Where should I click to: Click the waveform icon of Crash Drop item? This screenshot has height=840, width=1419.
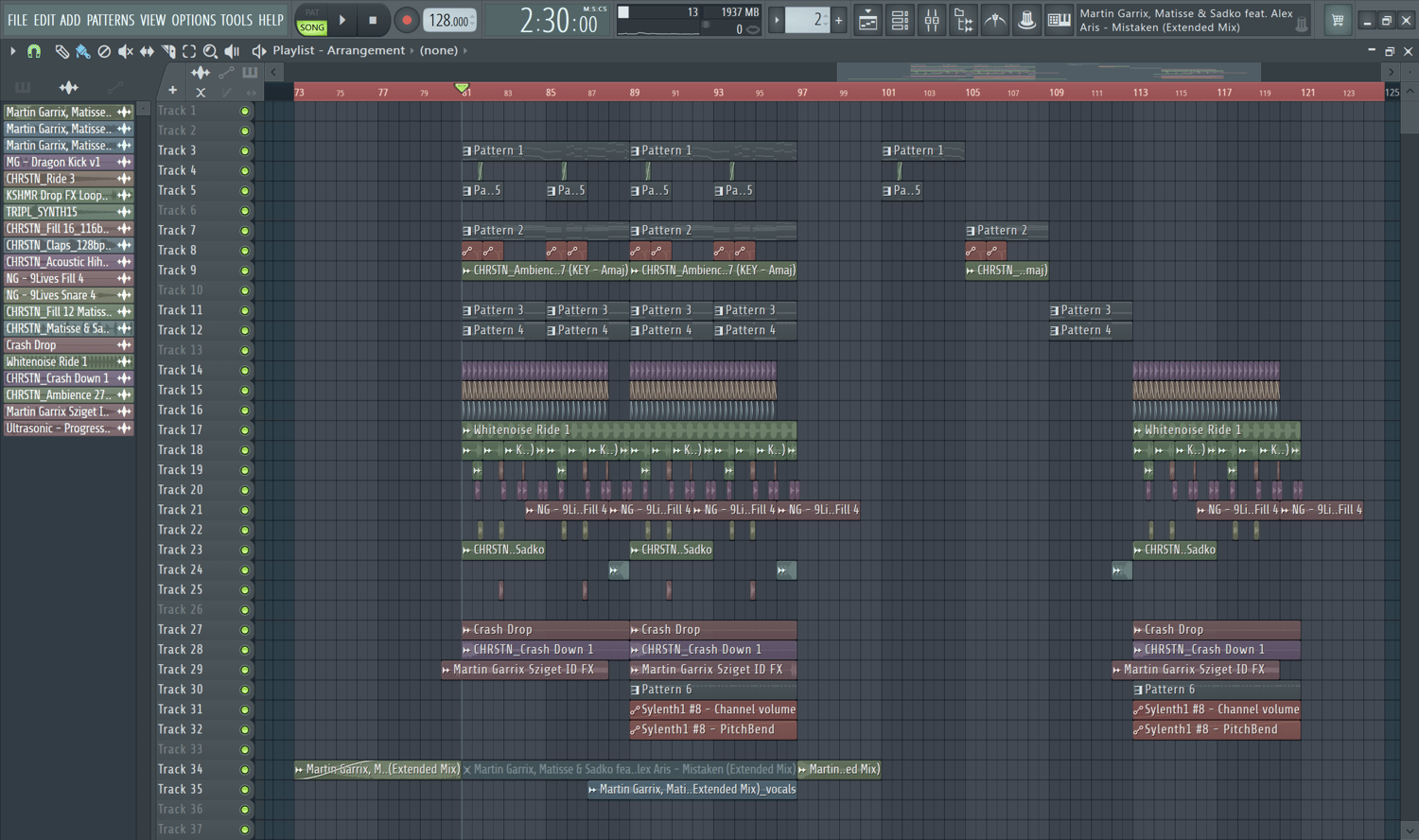[x=124, y=345]
